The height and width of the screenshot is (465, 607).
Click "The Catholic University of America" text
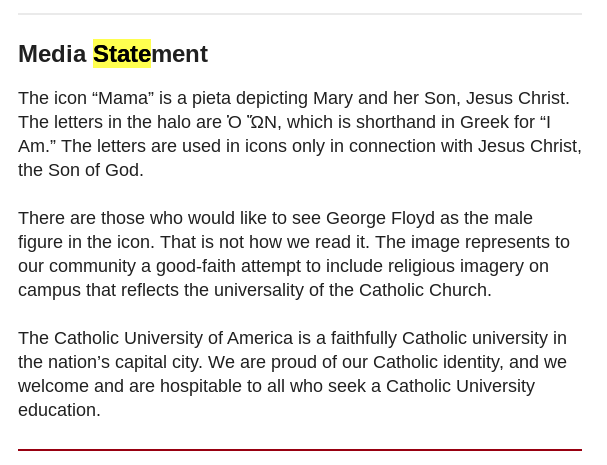point(156,338)
